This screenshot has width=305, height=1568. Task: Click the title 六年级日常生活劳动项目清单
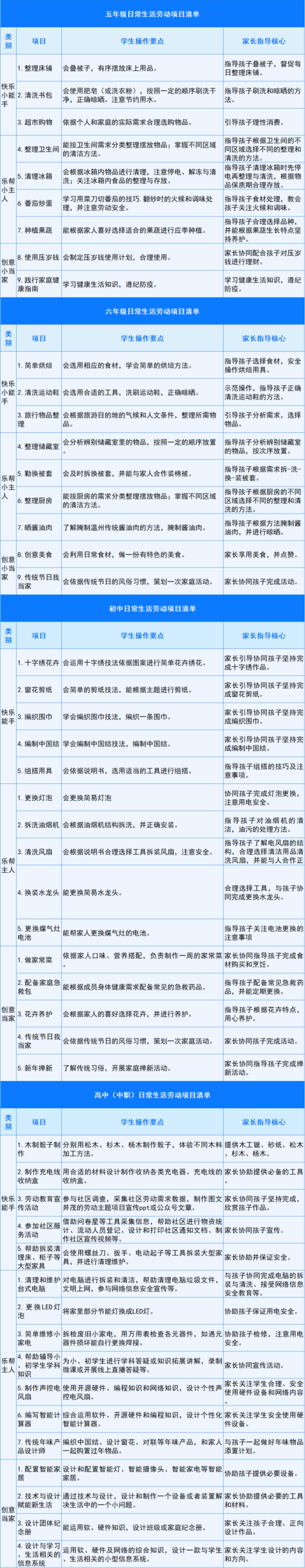pyautogui.click(x=152, y=311)
